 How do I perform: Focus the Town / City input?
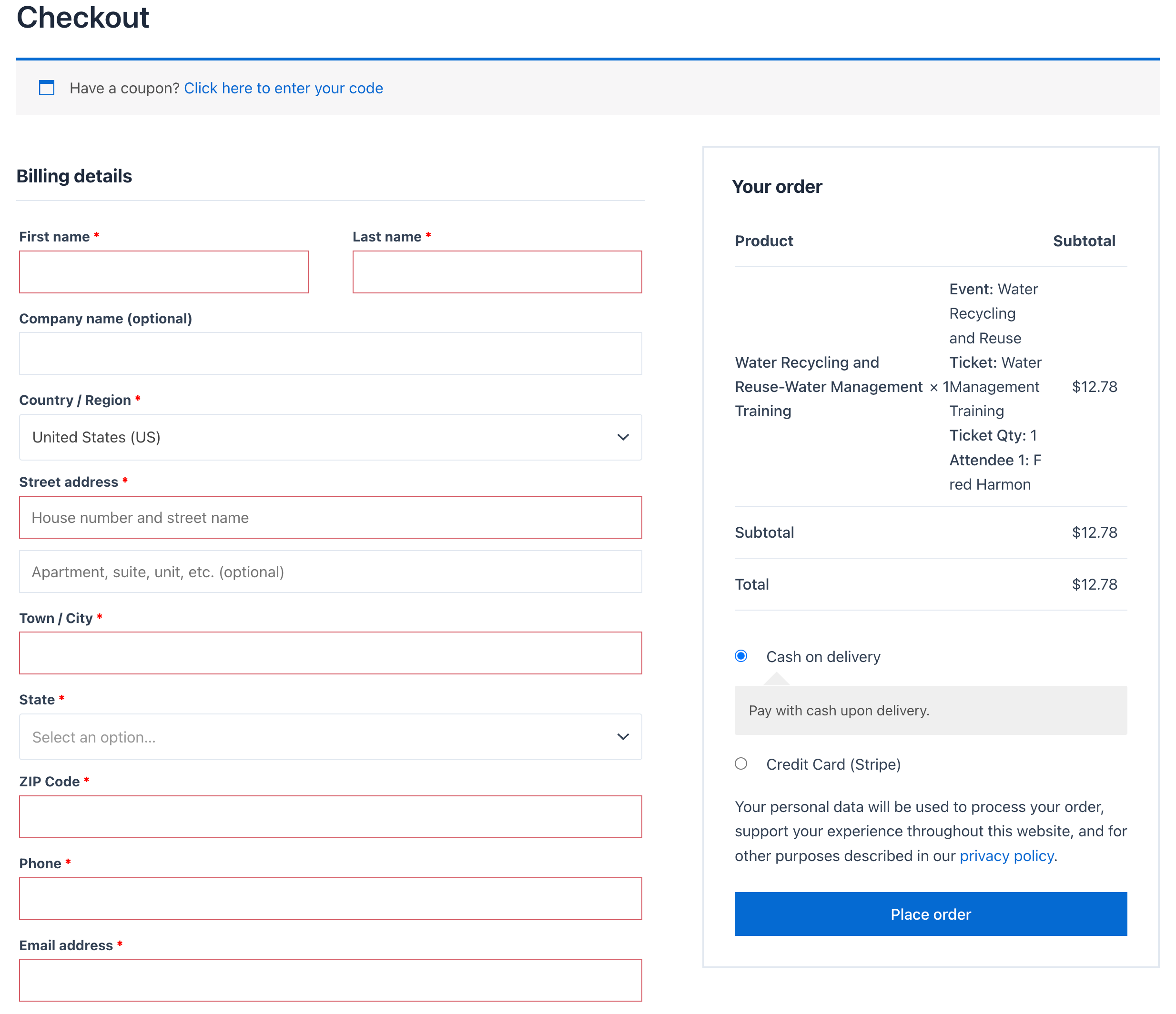pyautogui.click(x=330, y=653)
